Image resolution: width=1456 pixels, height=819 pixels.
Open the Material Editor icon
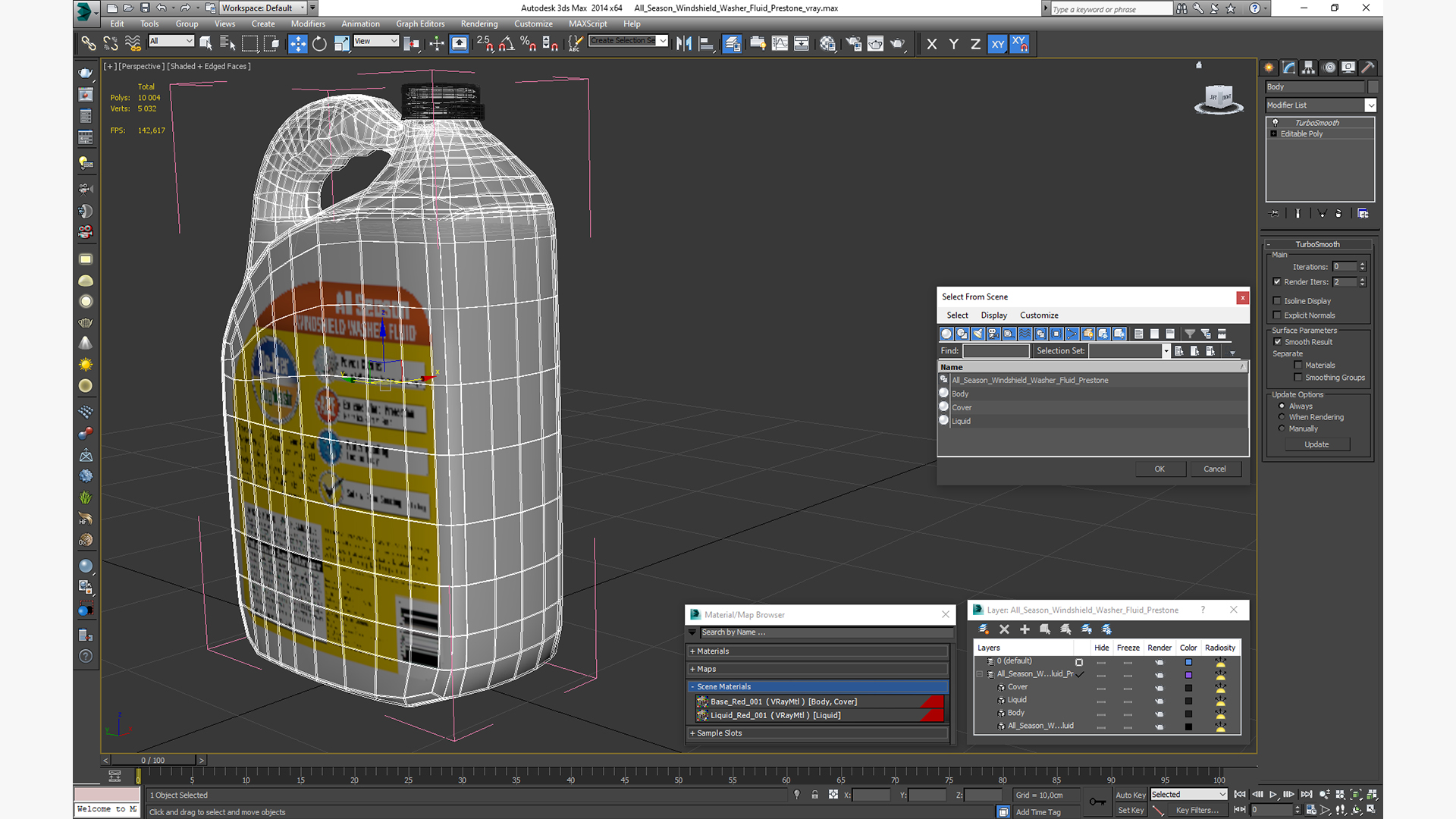827,44
